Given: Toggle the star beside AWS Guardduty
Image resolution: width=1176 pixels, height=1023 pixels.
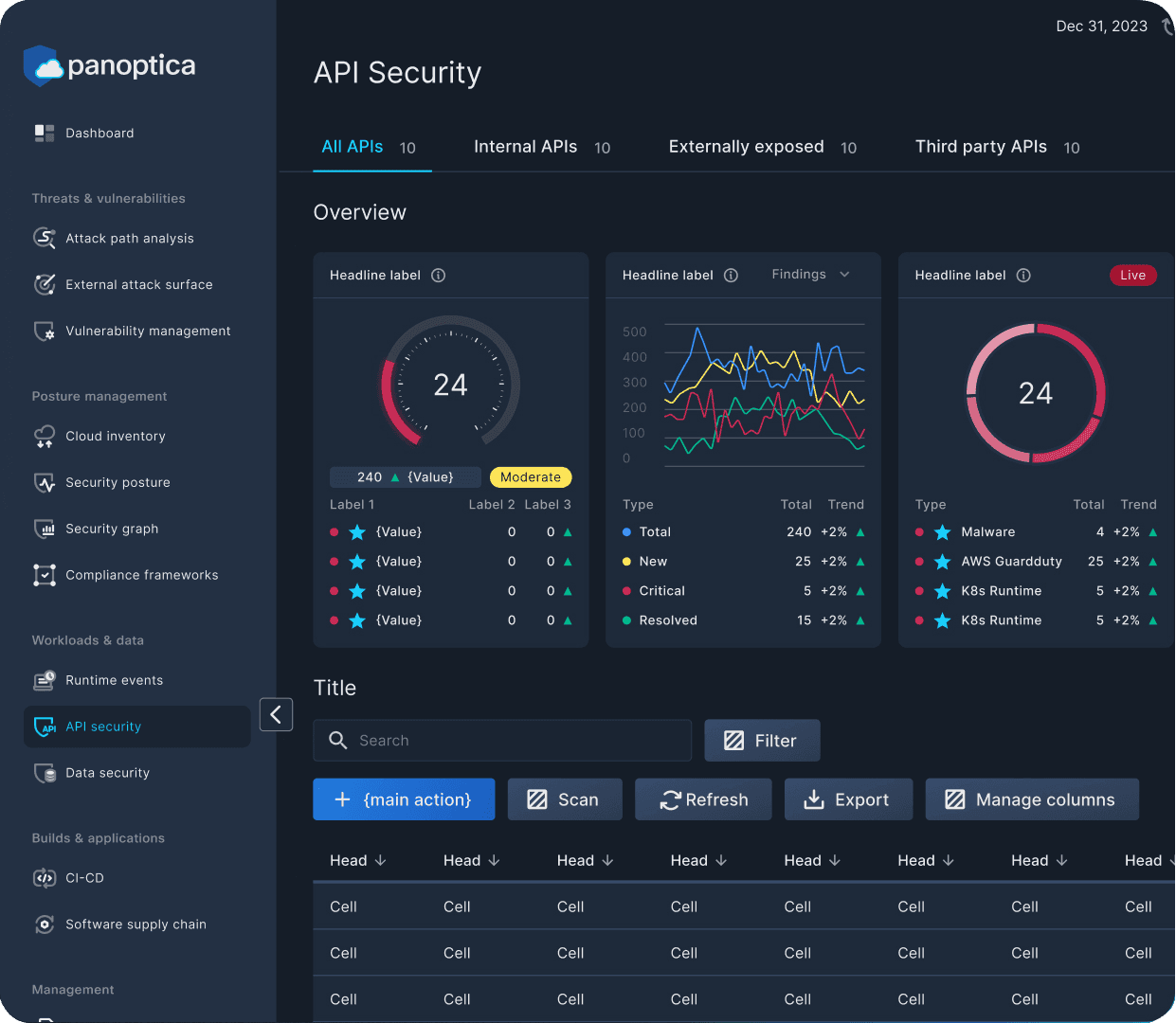Looking at the screenshot, I should (941, 562).
